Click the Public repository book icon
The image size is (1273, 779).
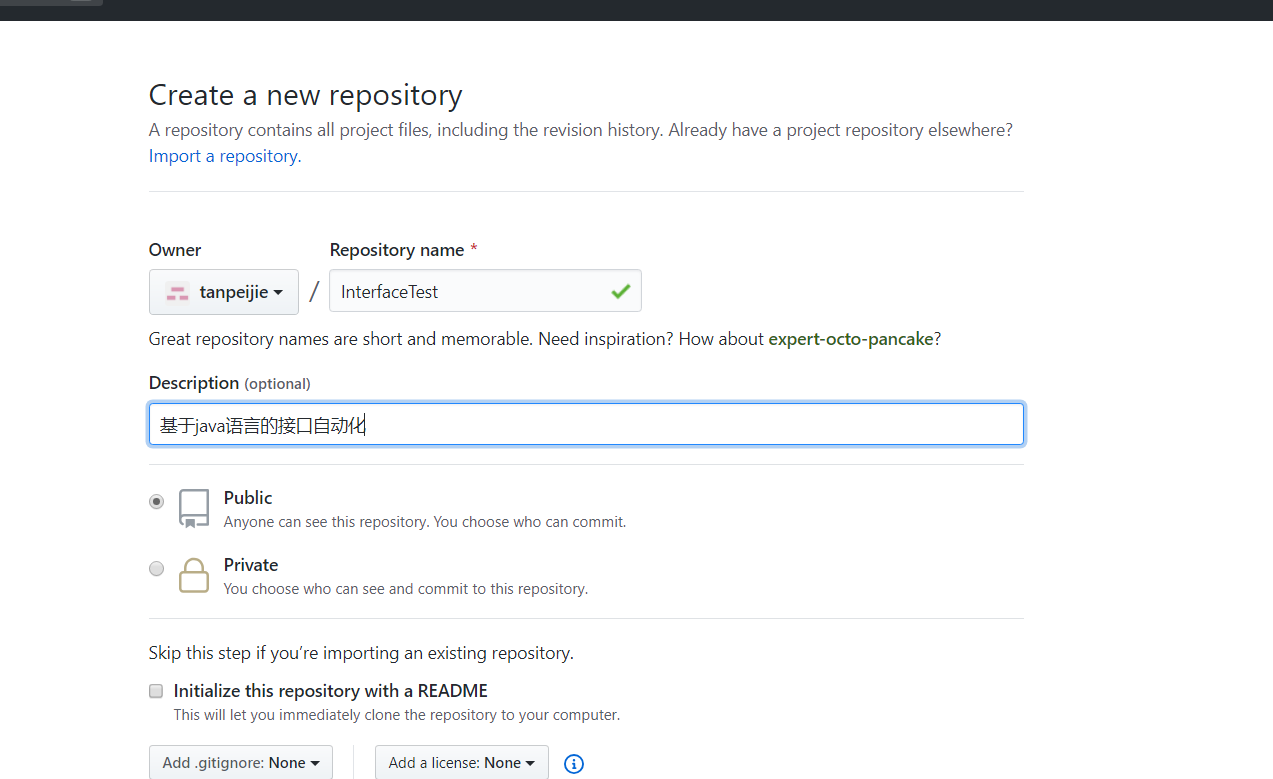(194, 507)
